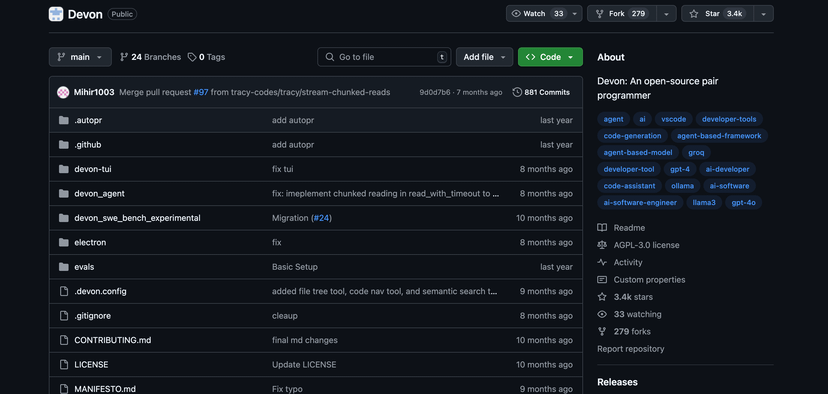This screenshot has width=828, height=394.
Task: Open the Readme book icon link
Action: click(602, 228)
